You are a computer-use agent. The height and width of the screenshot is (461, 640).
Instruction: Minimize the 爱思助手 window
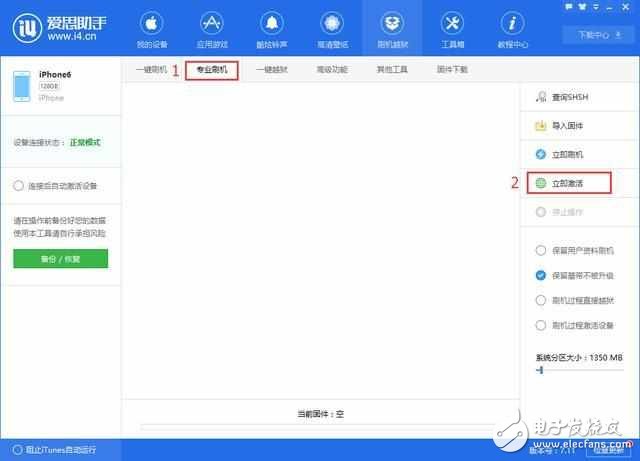pos(610,7)
